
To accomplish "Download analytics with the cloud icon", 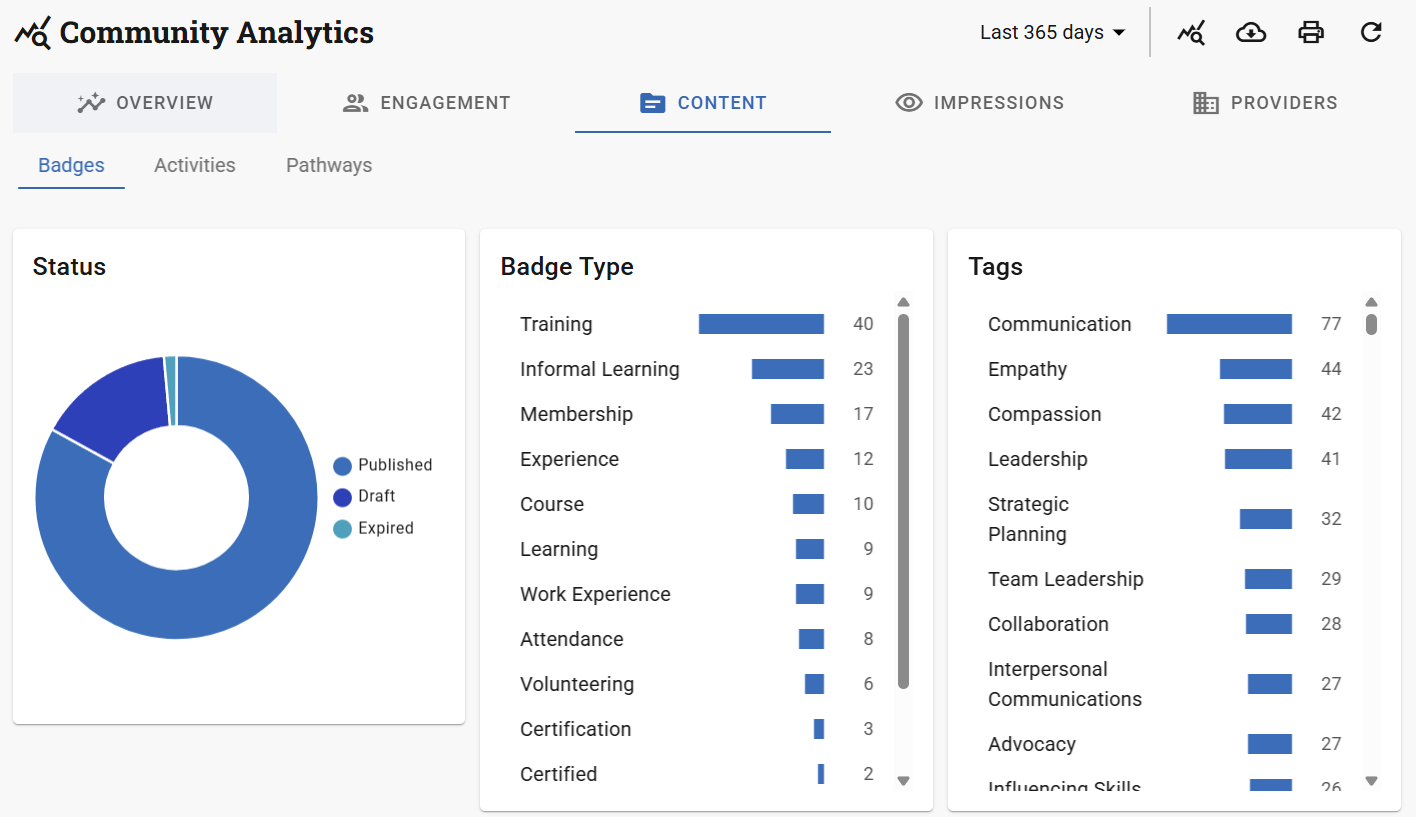I will (1251, 33).
